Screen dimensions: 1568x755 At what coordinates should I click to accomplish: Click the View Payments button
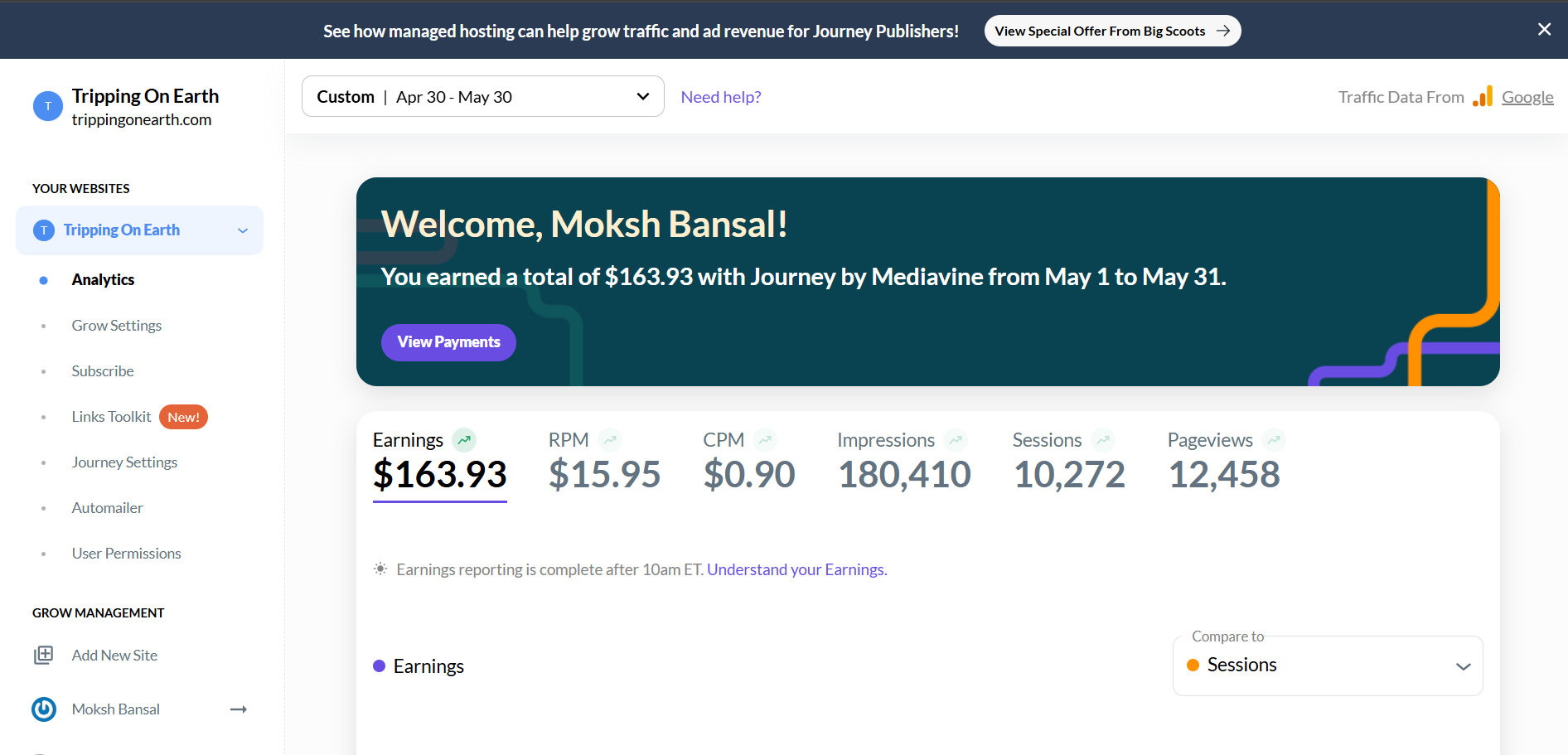(x=448, y=342)
